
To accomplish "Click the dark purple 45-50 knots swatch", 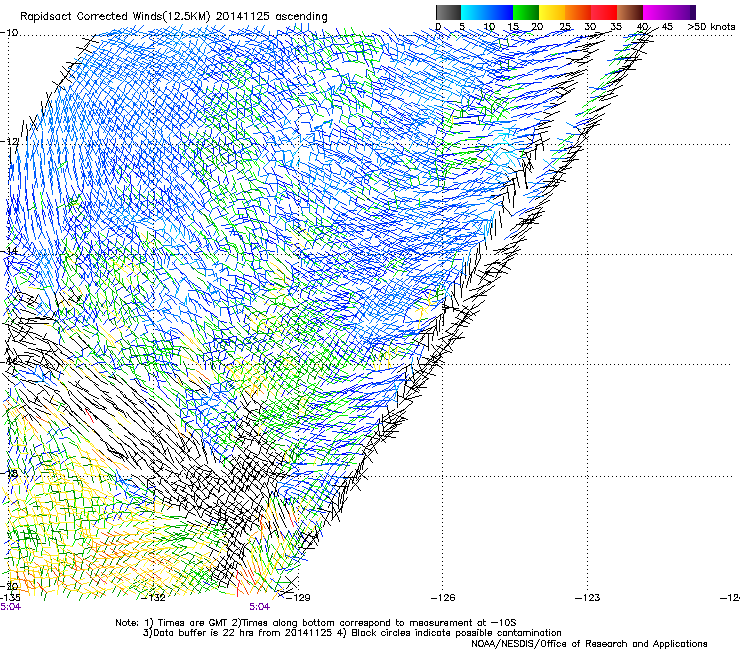I will (x=682, y=12).
